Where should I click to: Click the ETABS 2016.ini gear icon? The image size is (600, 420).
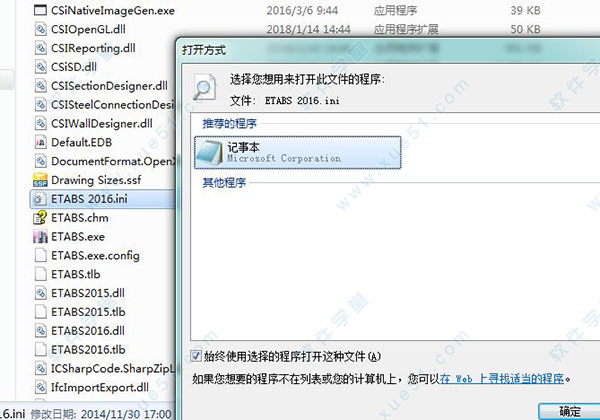coord(40,199)
